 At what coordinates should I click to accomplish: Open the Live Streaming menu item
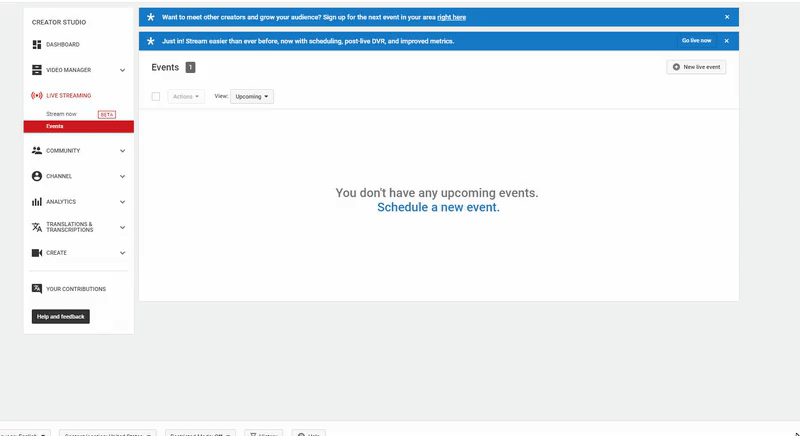point(68,95)
